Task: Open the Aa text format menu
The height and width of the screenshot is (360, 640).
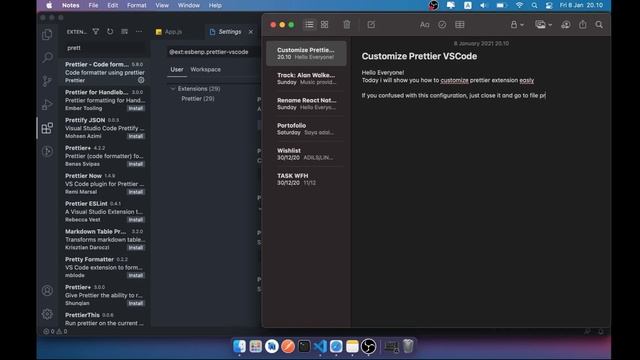Action: pos(424,24)
